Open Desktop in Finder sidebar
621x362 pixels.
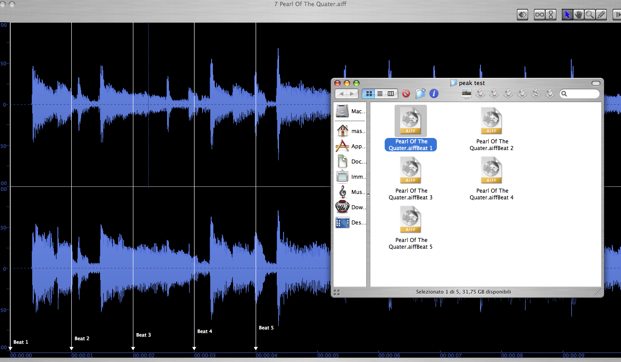pos(350,223)
